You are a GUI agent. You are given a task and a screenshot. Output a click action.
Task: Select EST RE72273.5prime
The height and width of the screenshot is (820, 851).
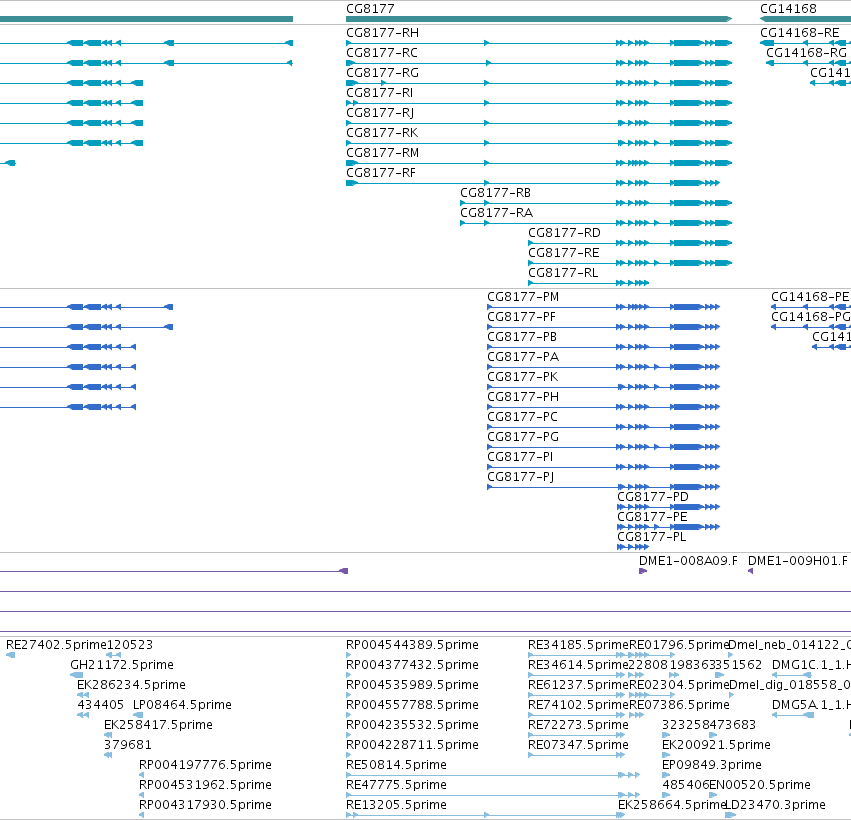point(578,726)
